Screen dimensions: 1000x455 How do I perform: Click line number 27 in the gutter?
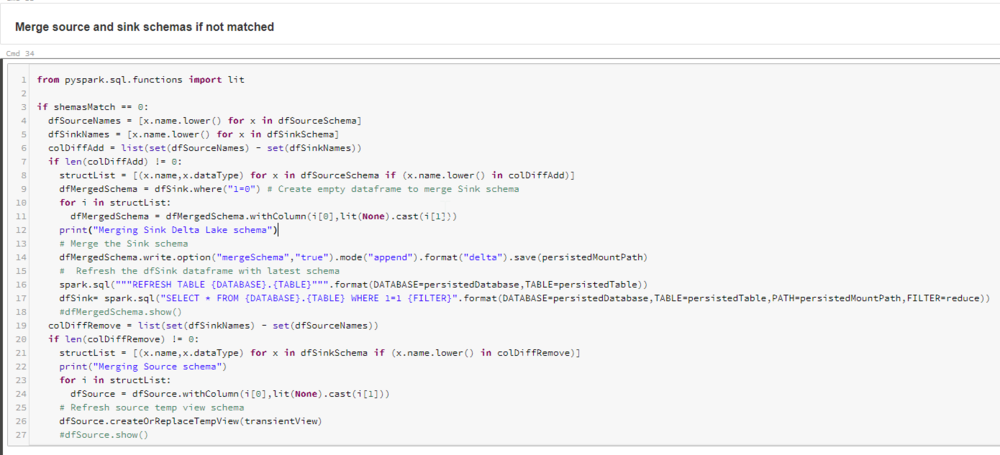point(22,435)
